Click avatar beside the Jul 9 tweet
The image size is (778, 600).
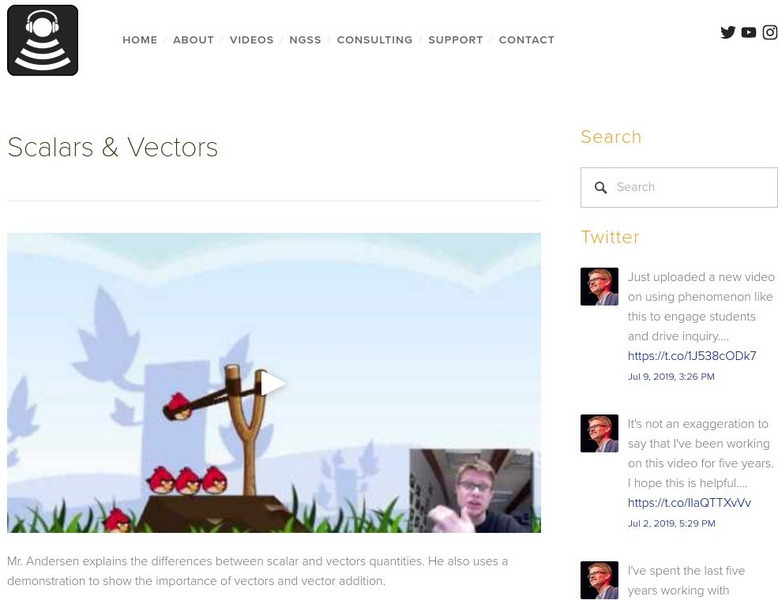click(x=599, y=286)
